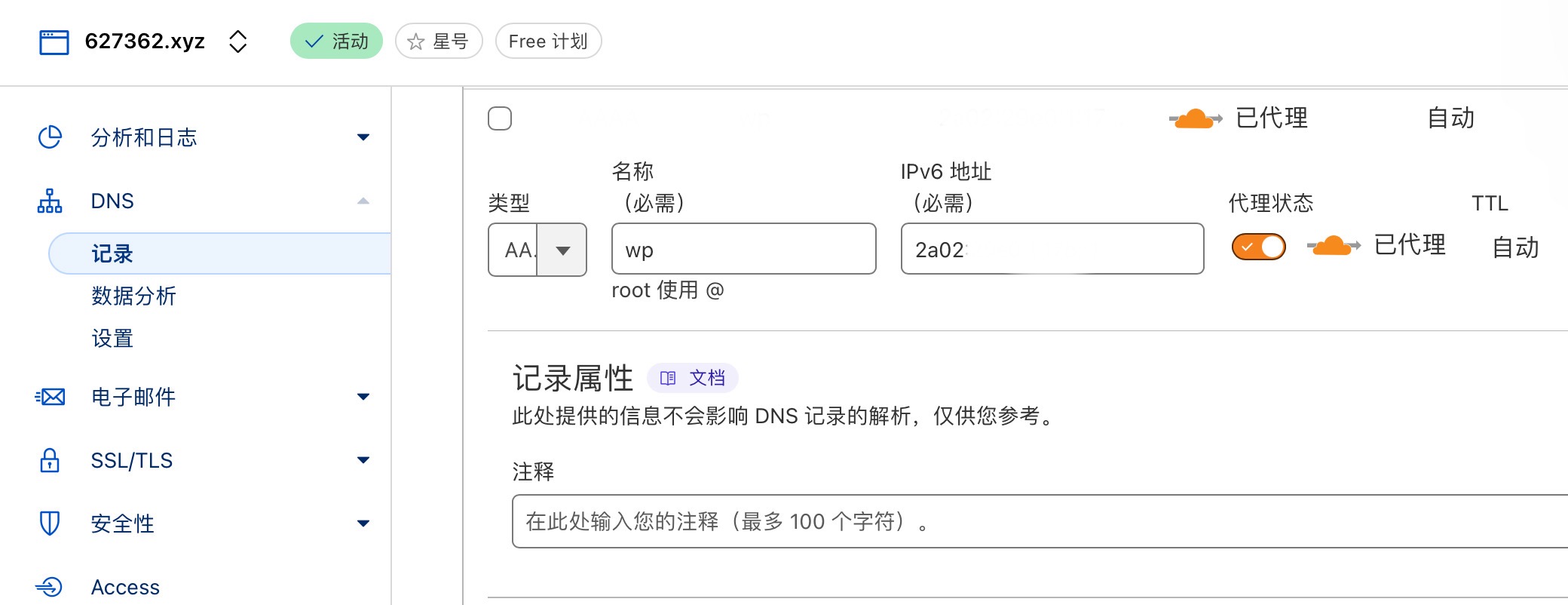1568x605 pixels.
Task: Click the 注释 comment input field
Action: 1040,521
